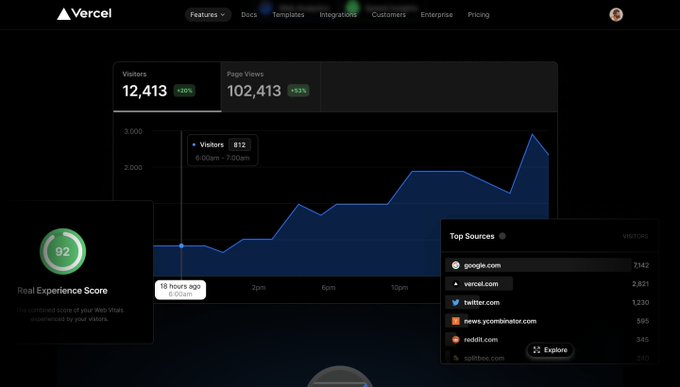Image resolution: width=680 pixels, height=387 pixels.
Task: Open the user avatar menu
Action: point(616,15)
